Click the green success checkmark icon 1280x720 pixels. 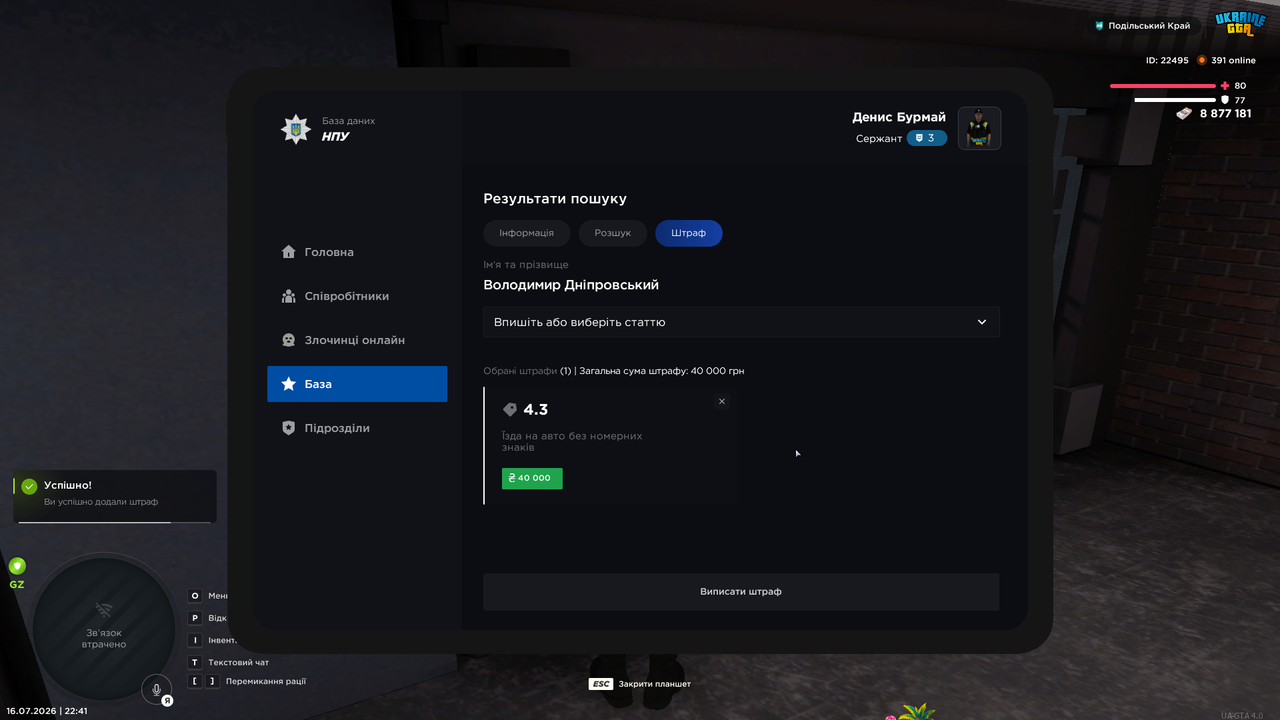29,486
